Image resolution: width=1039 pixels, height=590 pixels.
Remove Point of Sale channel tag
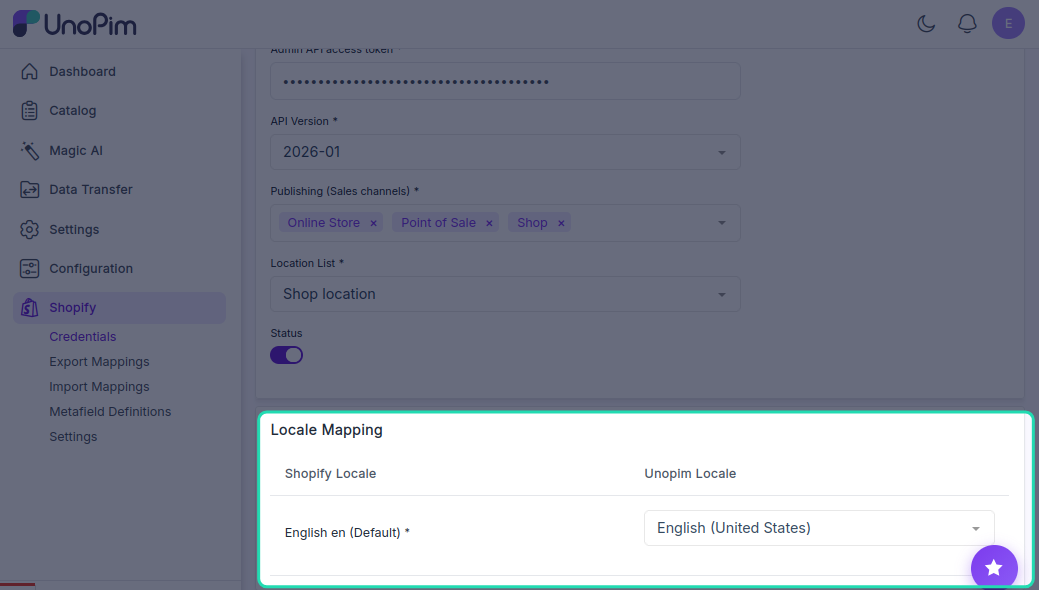point(489,223)
